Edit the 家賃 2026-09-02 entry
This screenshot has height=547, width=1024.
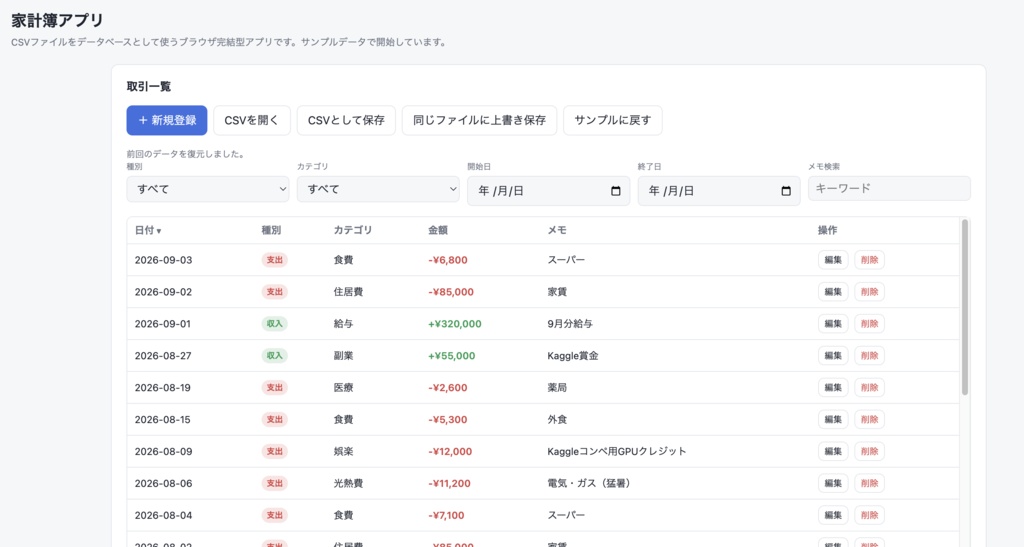click(833, 292)
